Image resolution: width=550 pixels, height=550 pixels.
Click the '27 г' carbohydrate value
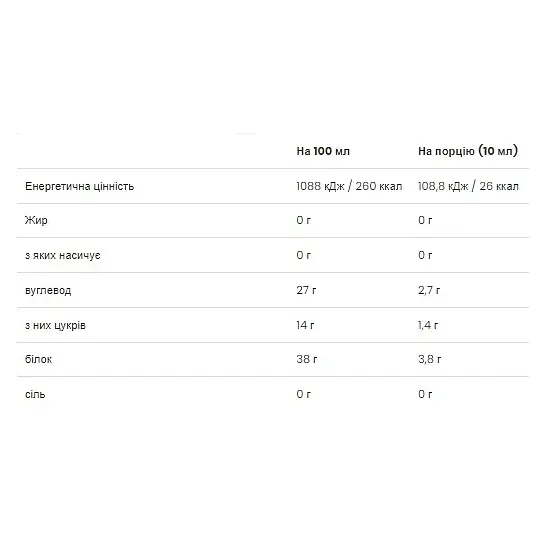[306, 290]
